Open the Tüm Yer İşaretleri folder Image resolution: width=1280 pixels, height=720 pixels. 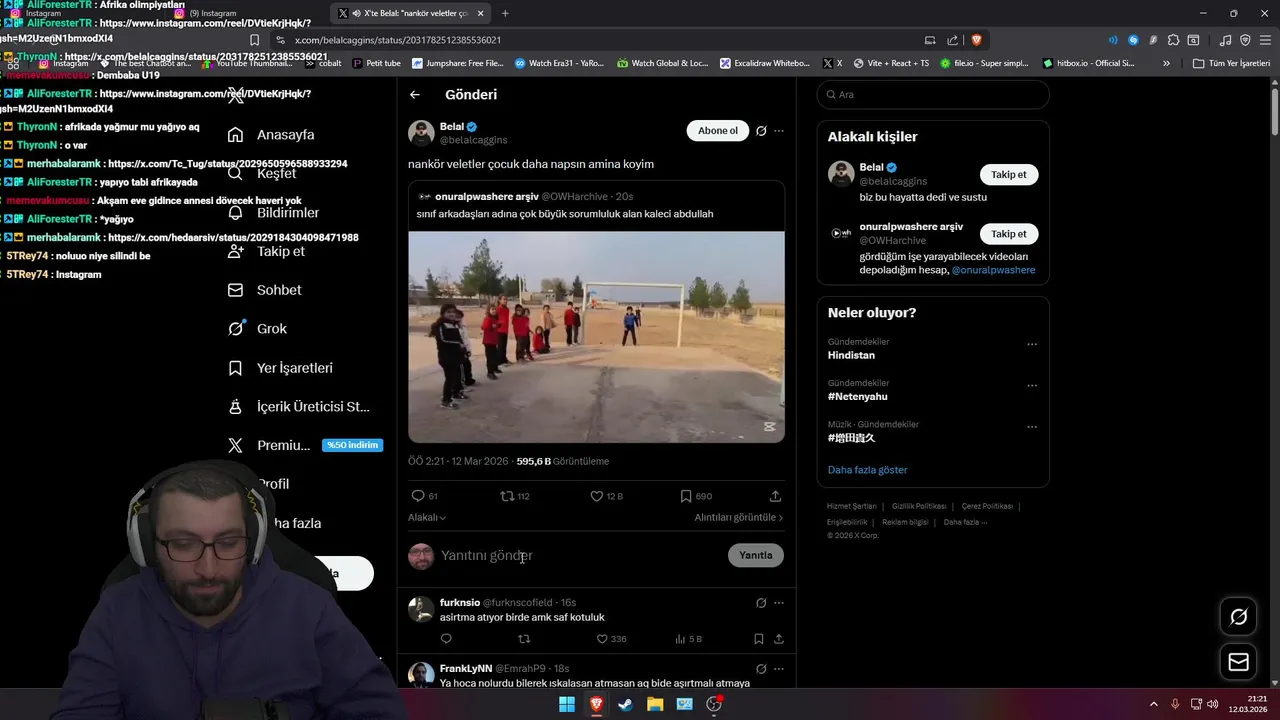1231,63
